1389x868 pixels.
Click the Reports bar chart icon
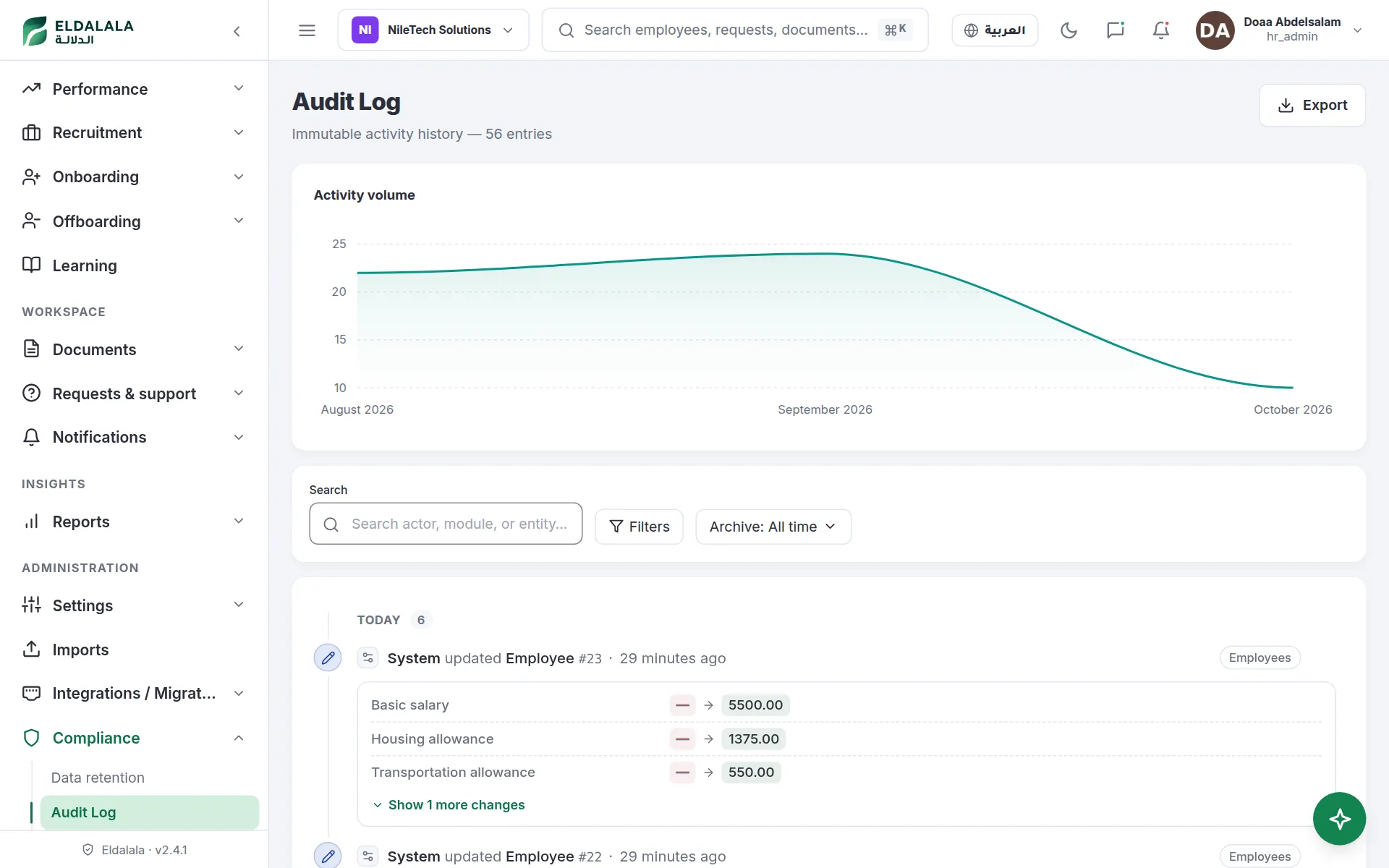tap(31, 522)
